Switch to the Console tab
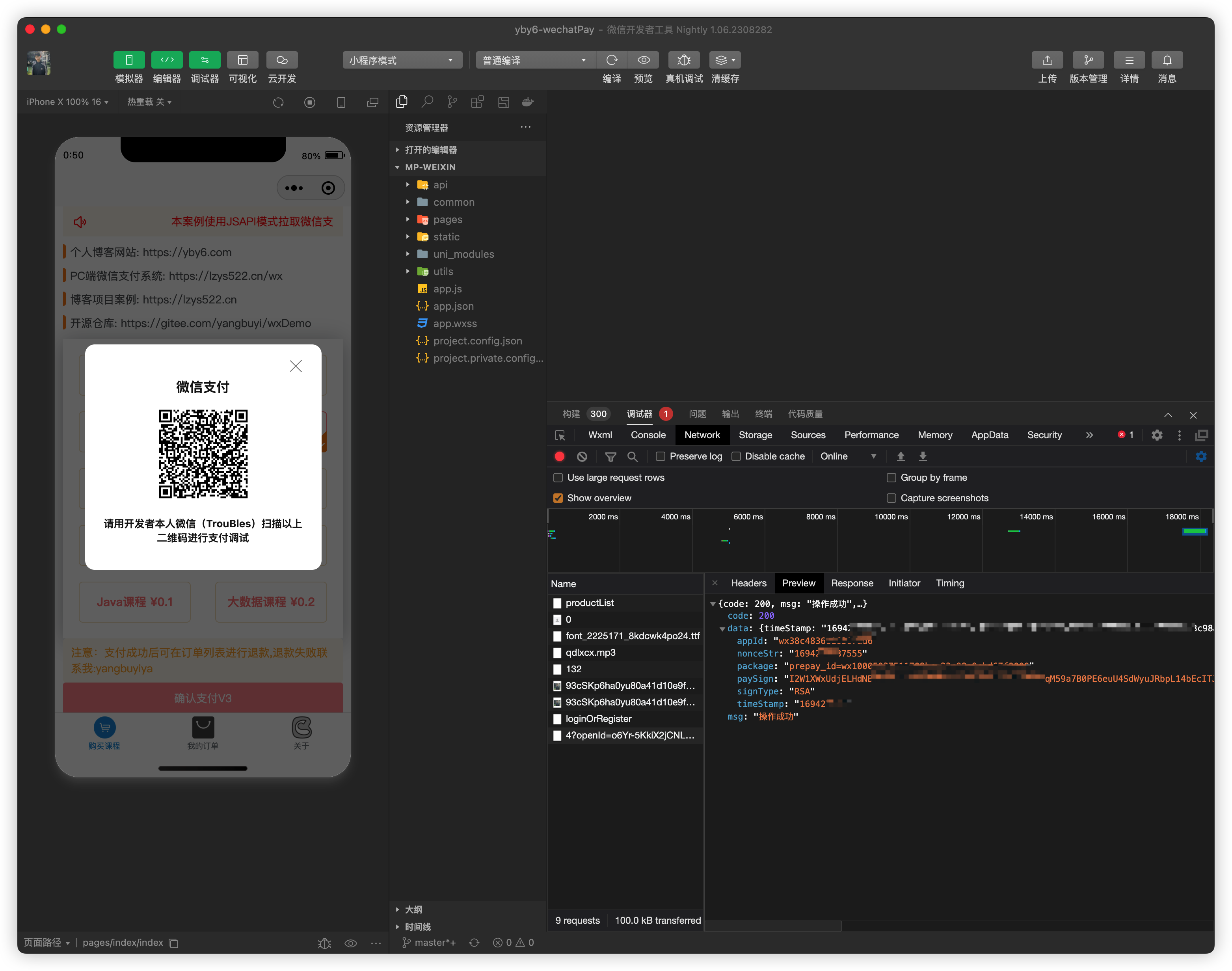 (648, 435)
